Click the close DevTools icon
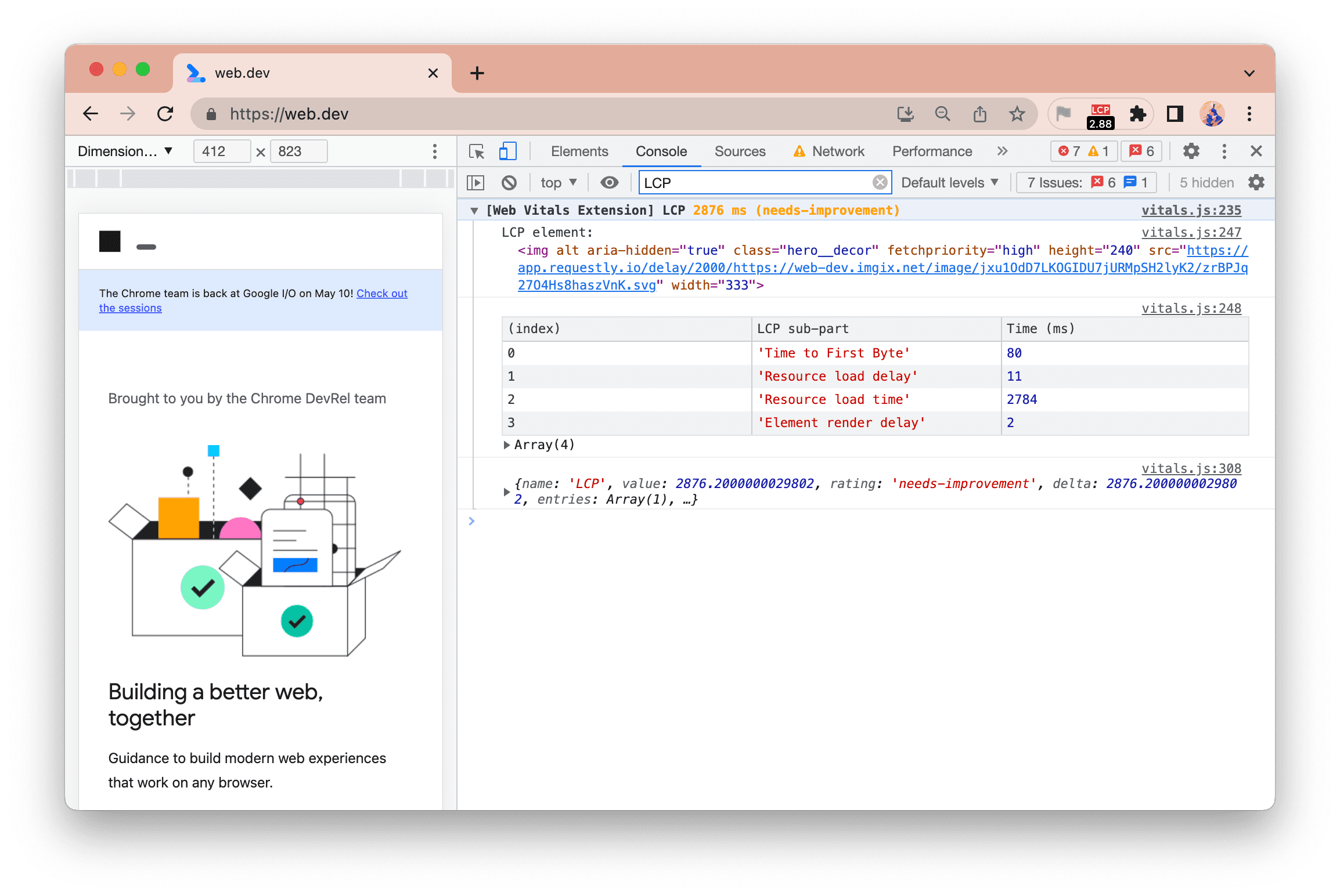This screenshot has height=896, width=1340. (1257, 152)
